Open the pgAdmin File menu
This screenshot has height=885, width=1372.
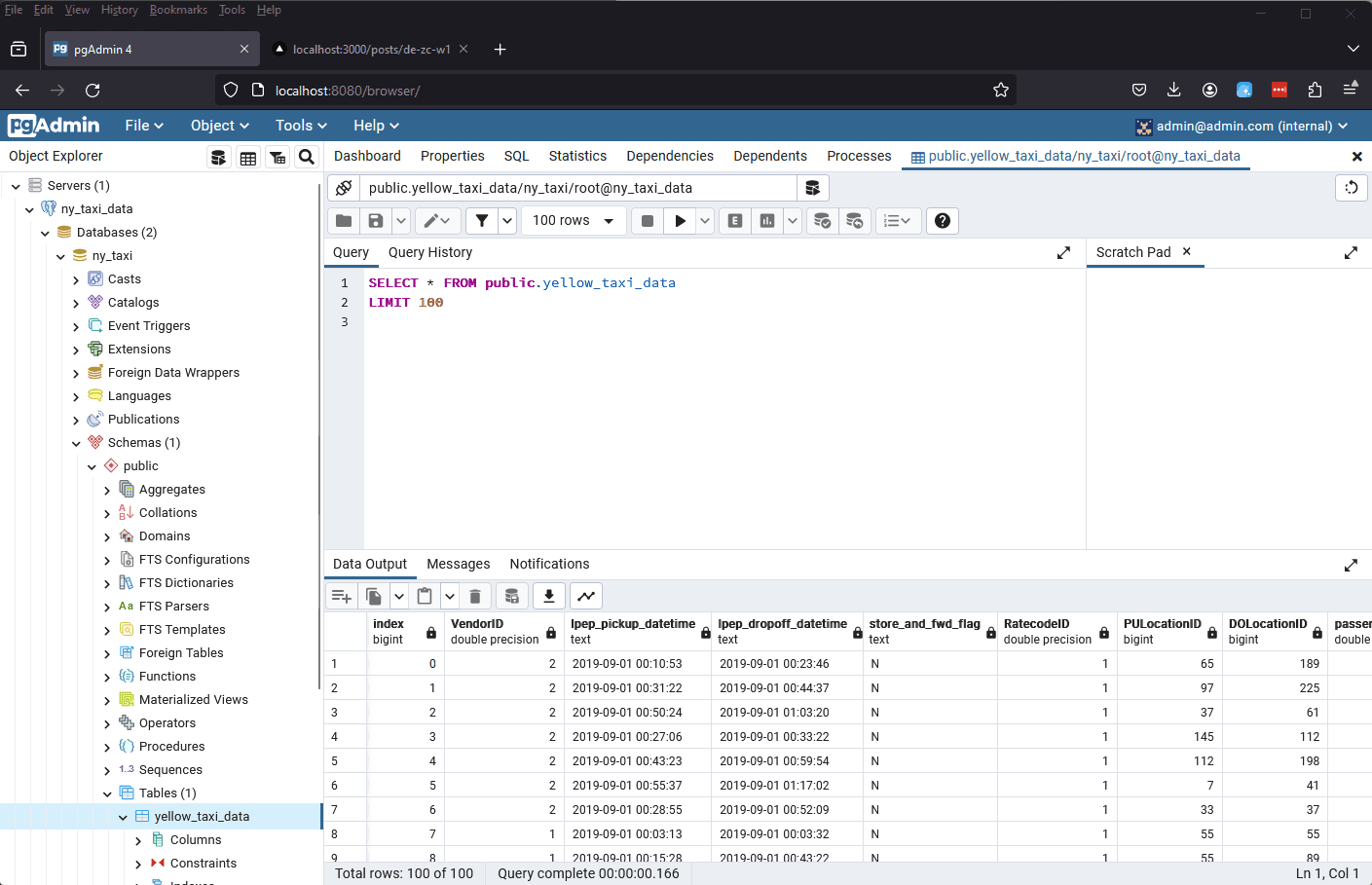144,126
